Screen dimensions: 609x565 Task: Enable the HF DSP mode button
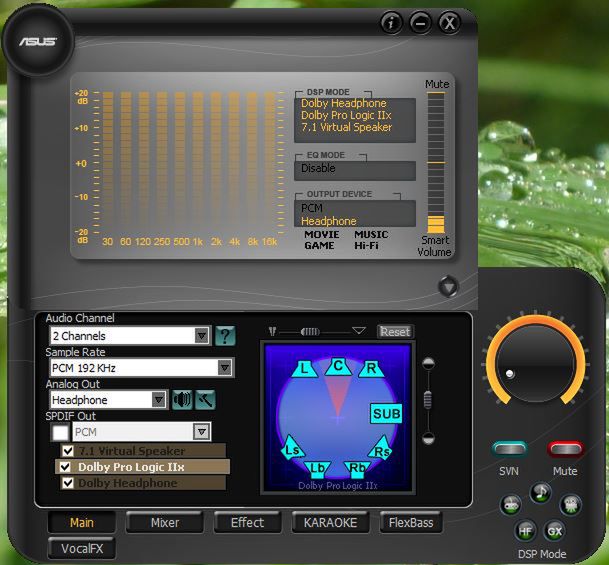pos(525,531)
